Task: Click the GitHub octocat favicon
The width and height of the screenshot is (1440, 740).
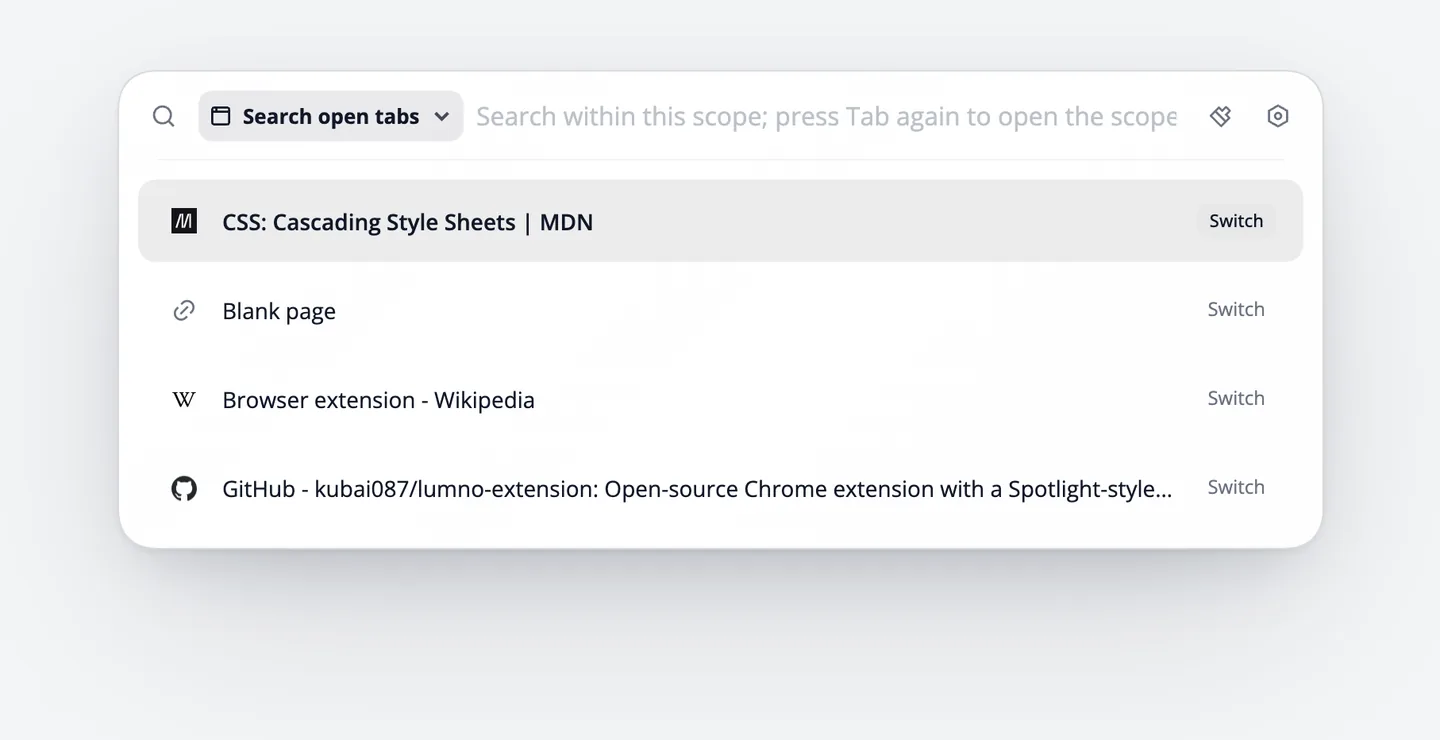Action: pos(184,488)
